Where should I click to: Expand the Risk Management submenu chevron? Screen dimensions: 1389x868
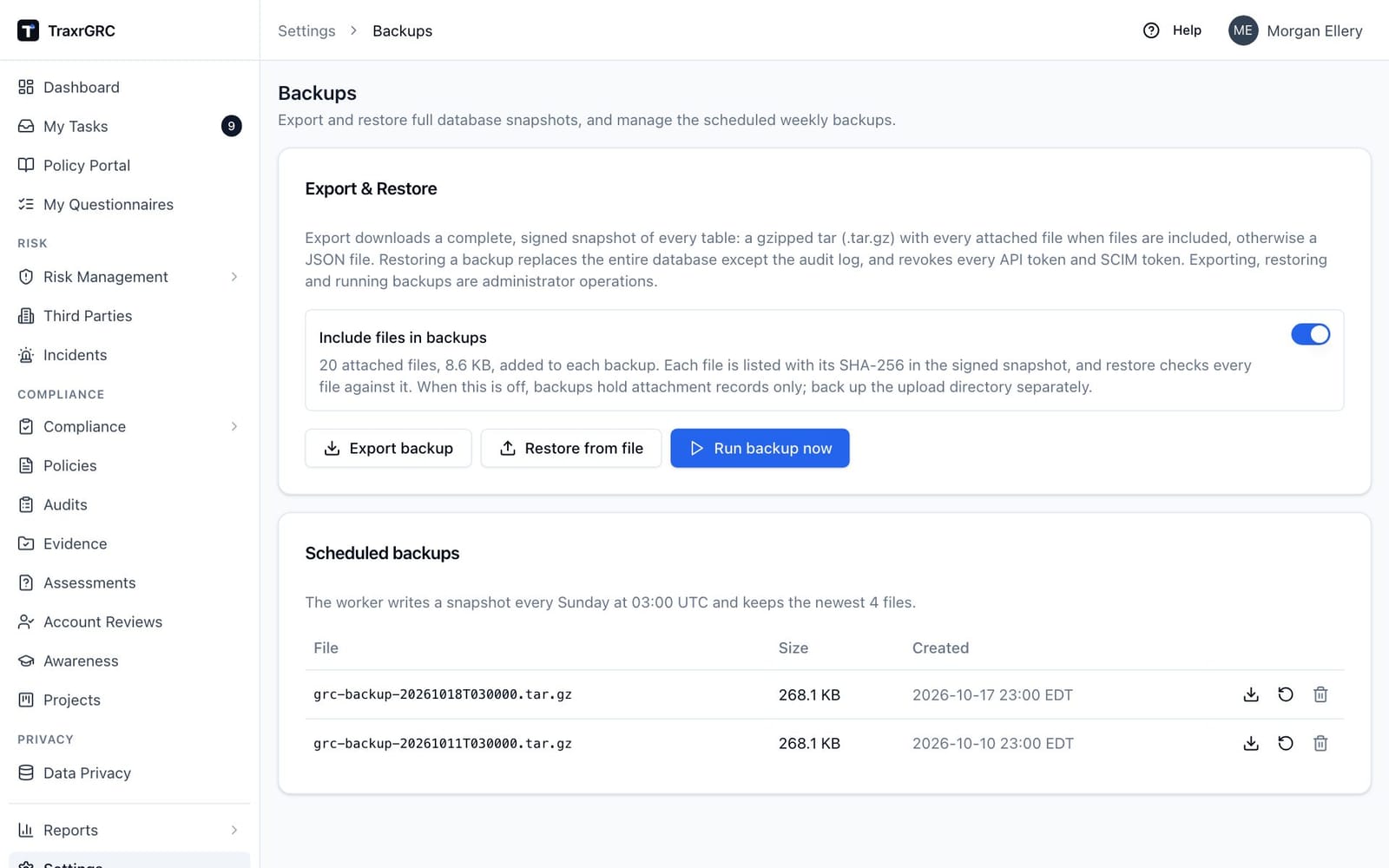pos(234,277)
